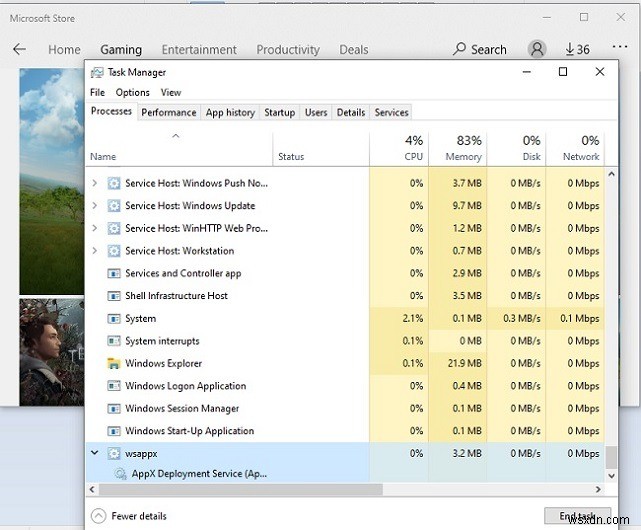Click the Microsoft Store Search button
641x530 pixels.
pyautogui.click(x=480, y=49)
